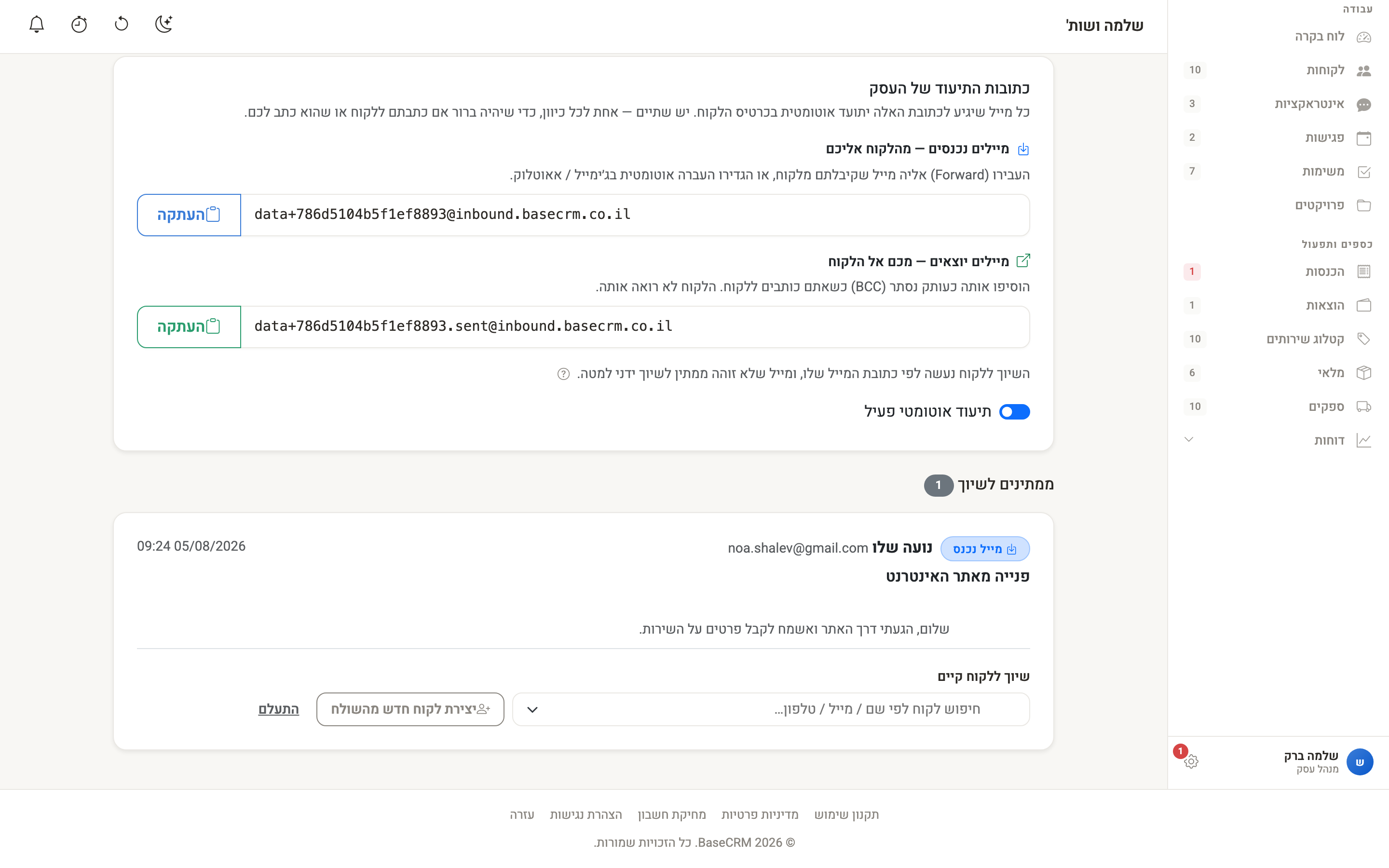Click the קטלוג שירותים tag icon
Screen dimensions: 1389x868
click(x=1364, y=339)
